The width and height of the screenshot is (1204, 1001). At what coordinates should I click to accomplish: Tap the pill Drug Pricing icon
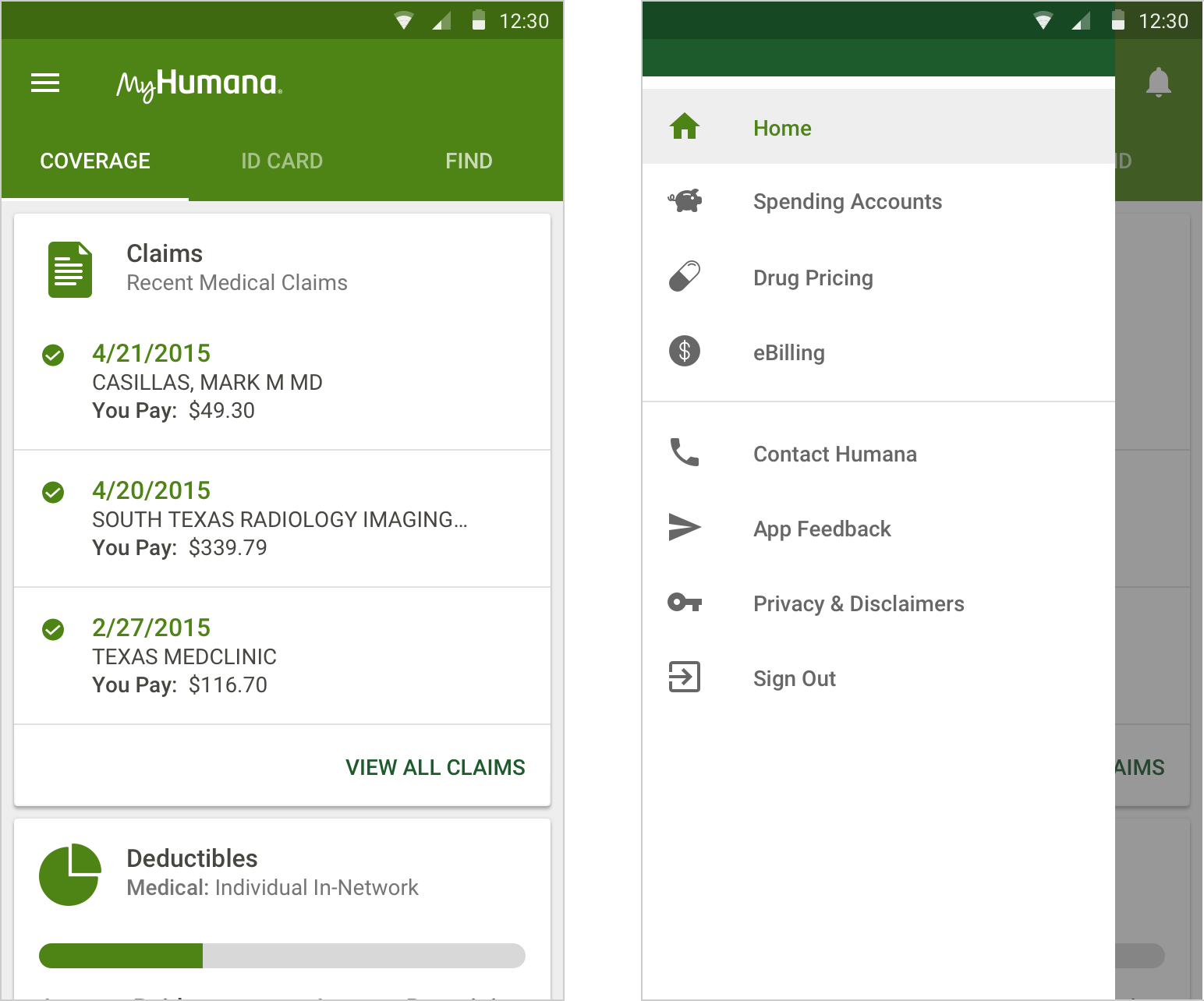(x=685, y=276)
